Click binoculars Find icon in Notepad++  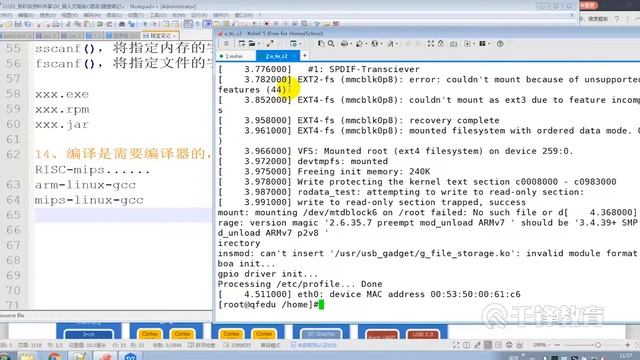[122, 24]
